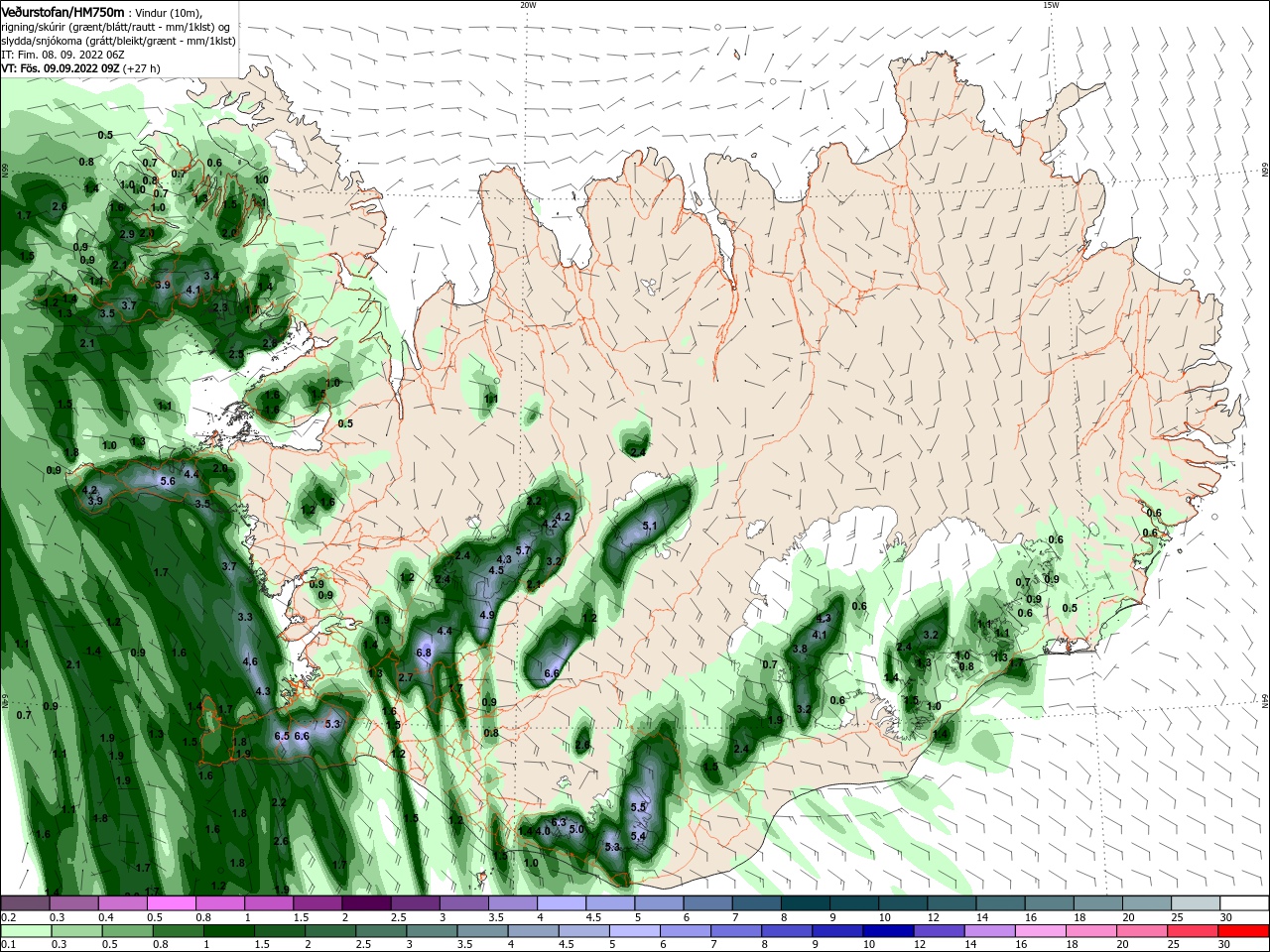Click the white swatch ending the upper scale
The image size is (1270, 952).
point(1242,903)
